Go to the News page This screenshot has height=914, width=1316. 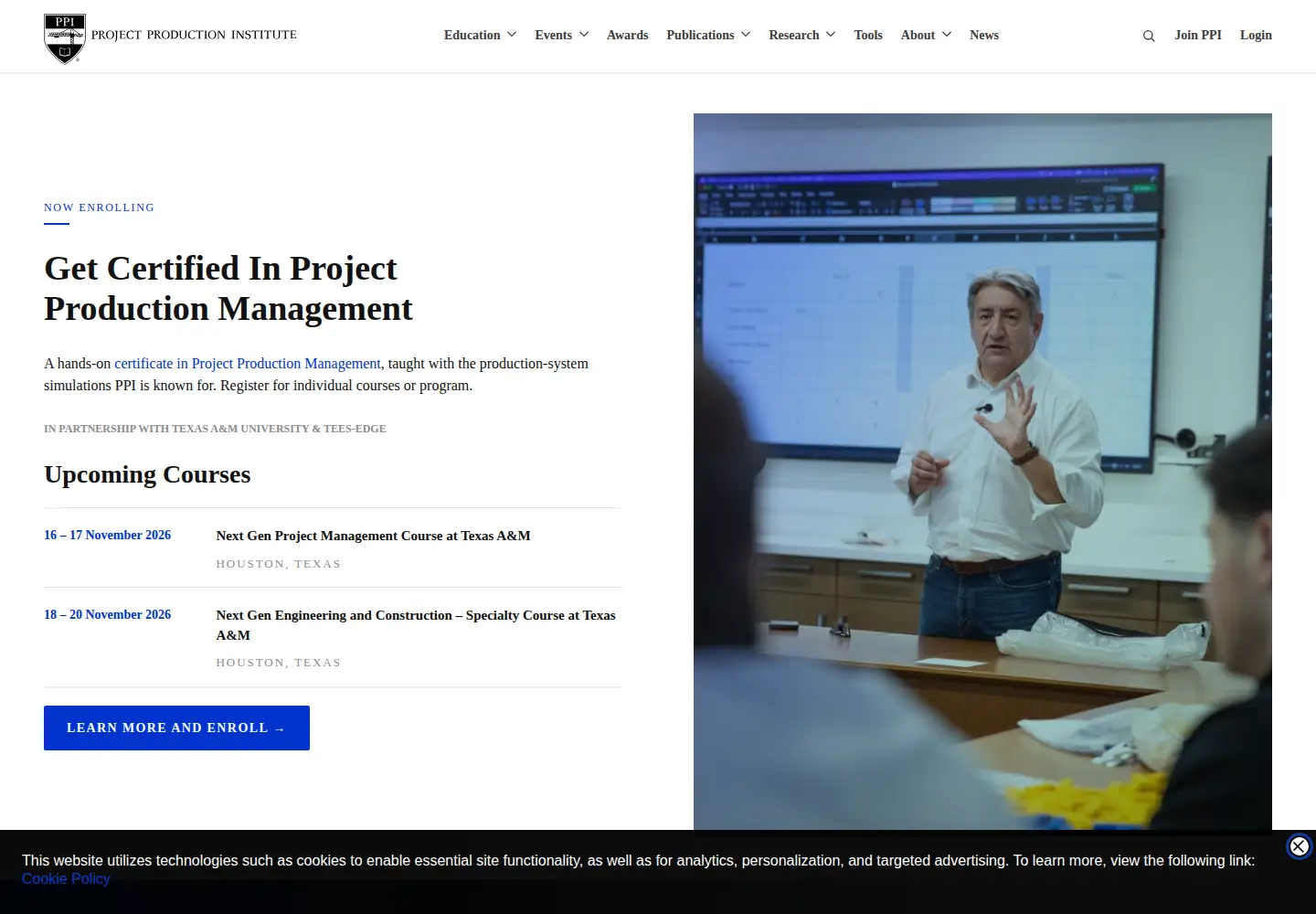pyautogui.click(x=984, y=35)
